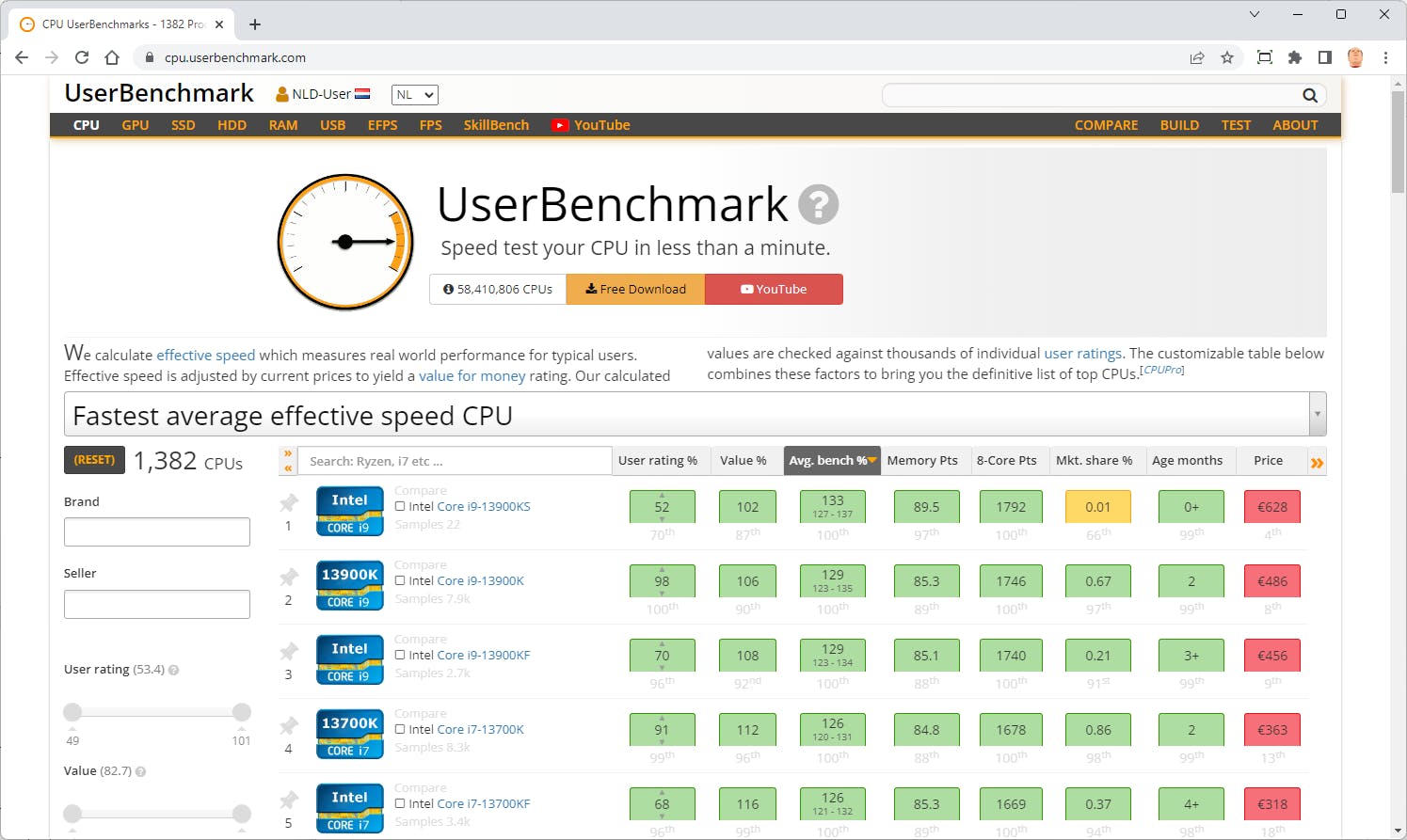Click the Value filter minimum slider handle
Image resolution: width=1407 pixels, height=840 pixels.
click(x=72, y=814)
